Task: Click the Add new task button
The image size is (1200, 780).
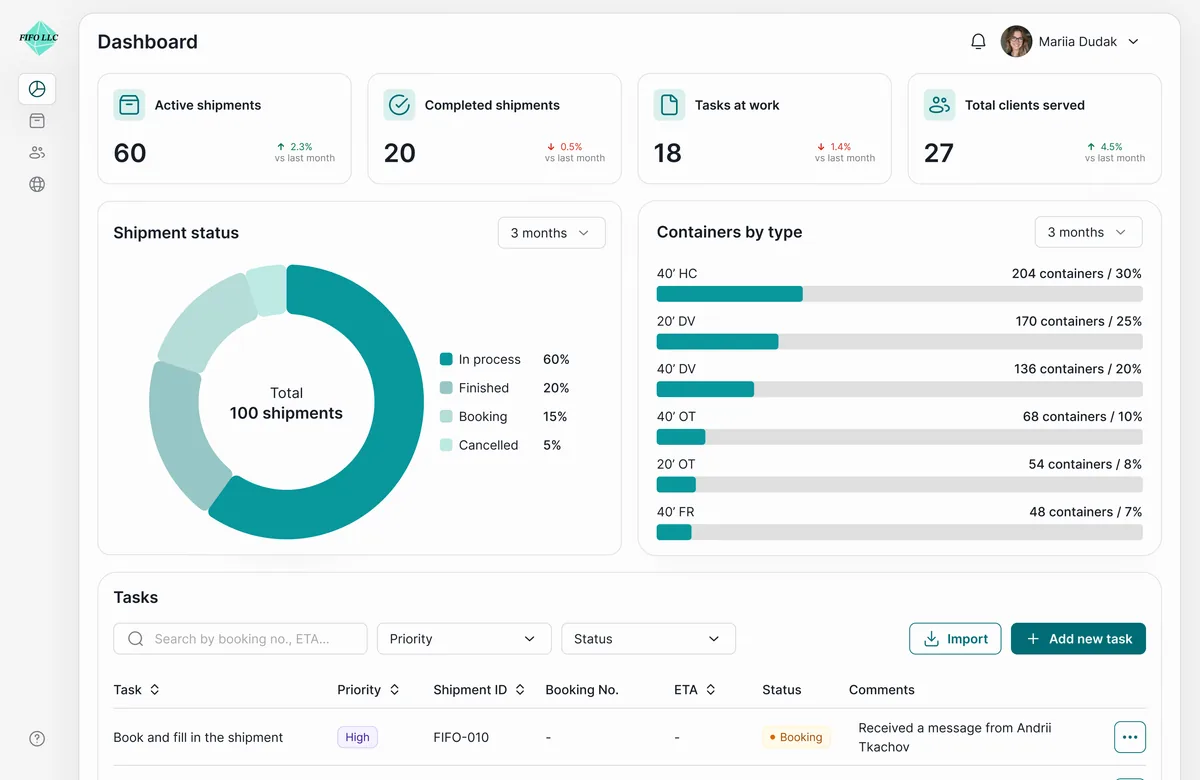Action: tap(1078, 639)
